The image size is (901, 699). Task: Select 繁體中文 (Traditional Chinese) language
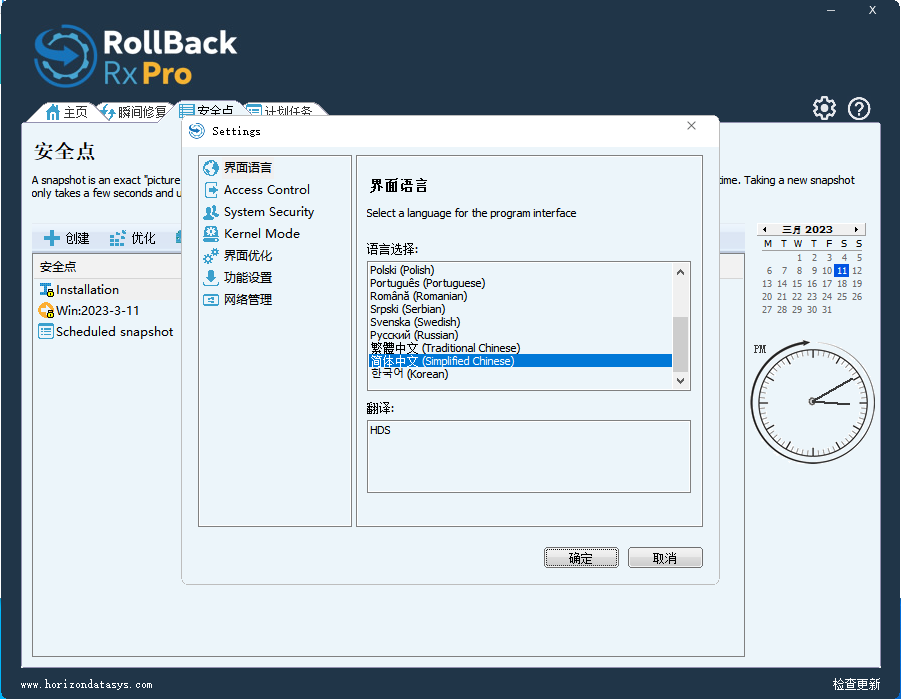[x=520, y=348]
